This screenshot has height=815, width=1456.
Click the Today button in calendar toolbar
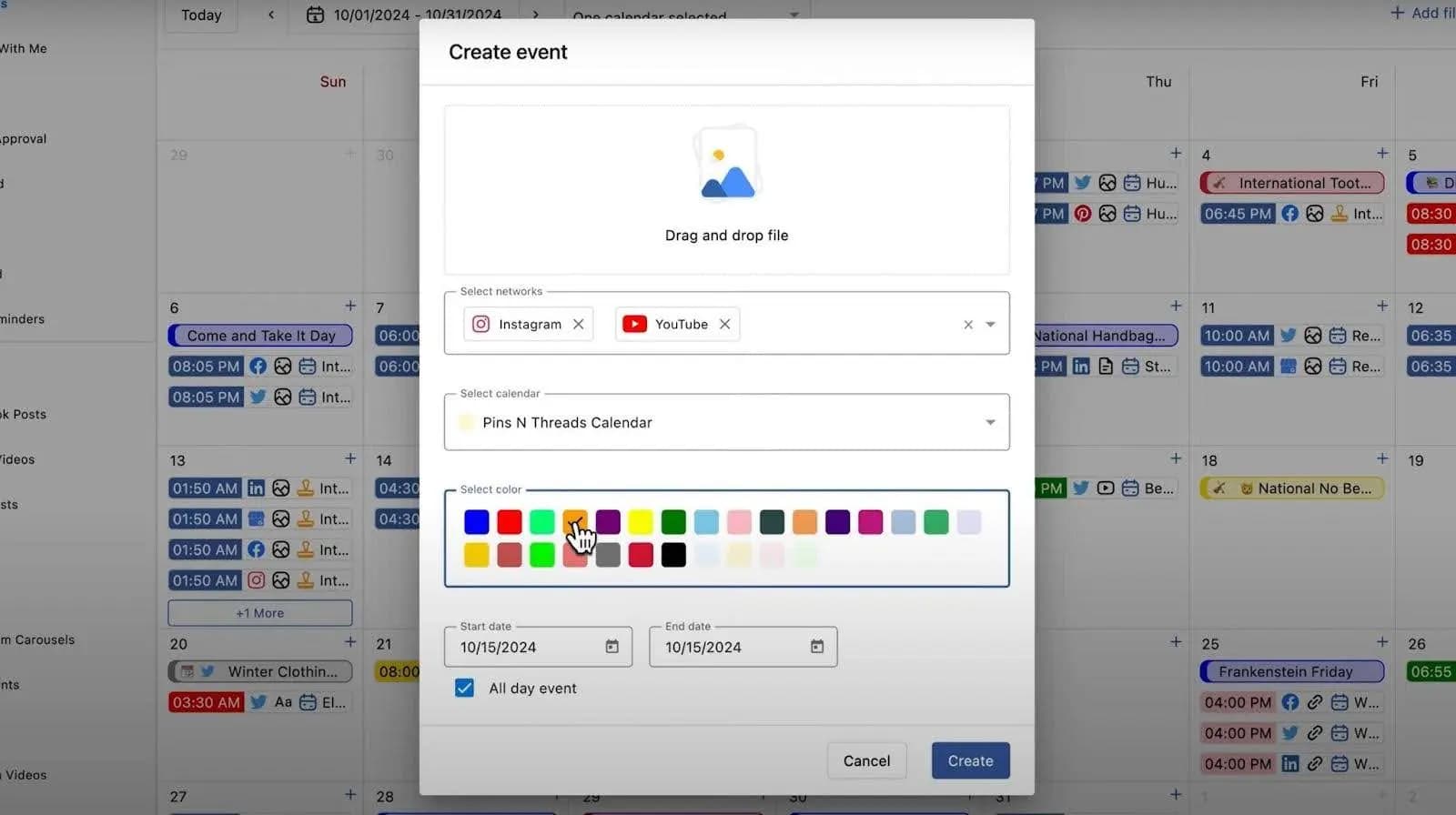[x=201, y=15]
